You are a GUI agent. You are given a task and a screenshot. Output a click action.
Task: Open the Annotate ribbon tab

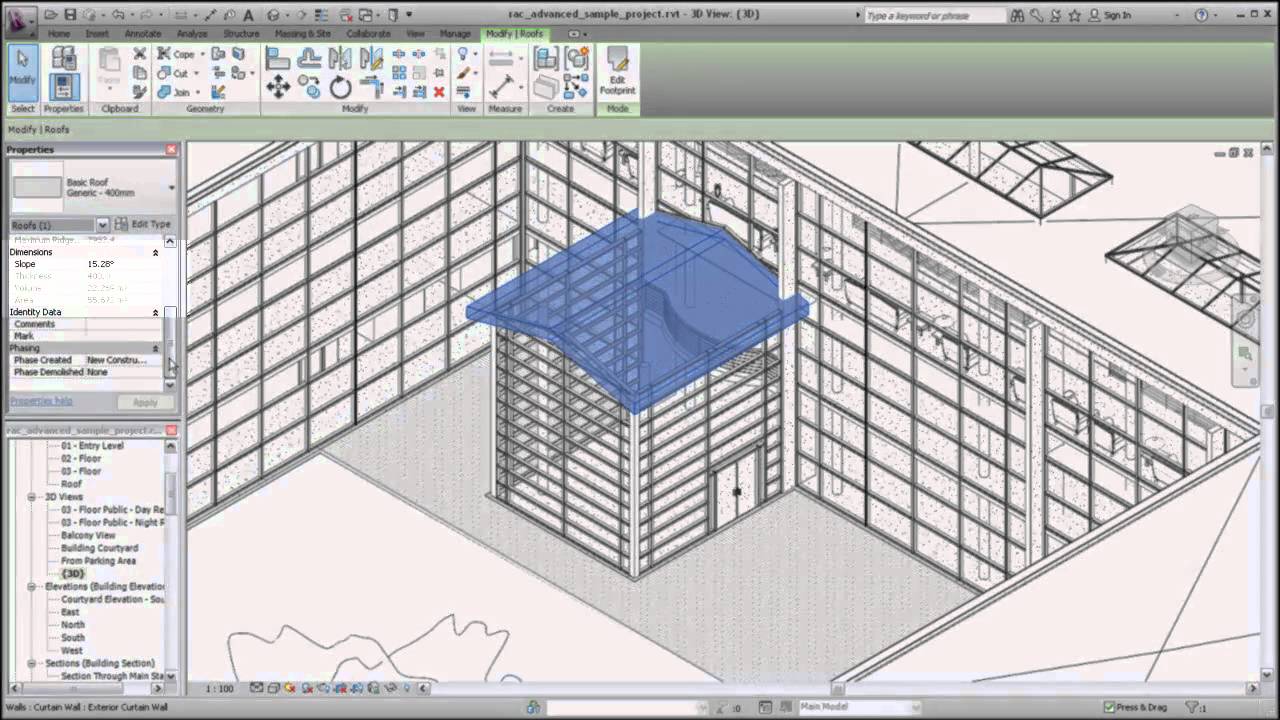pyautogui.click(x=142, y=33)
